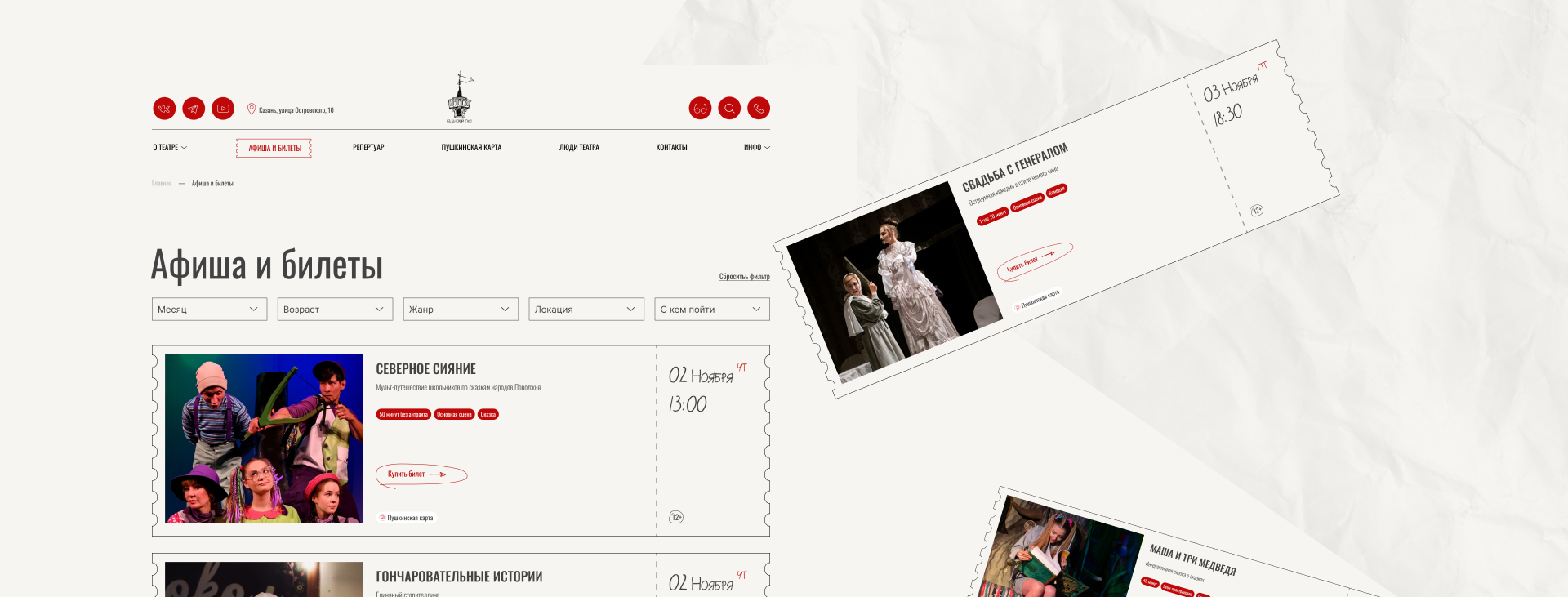1568x597 pixels.
Task: Go to the КОНТАКТЫ nav item
Action: (671, 148)
